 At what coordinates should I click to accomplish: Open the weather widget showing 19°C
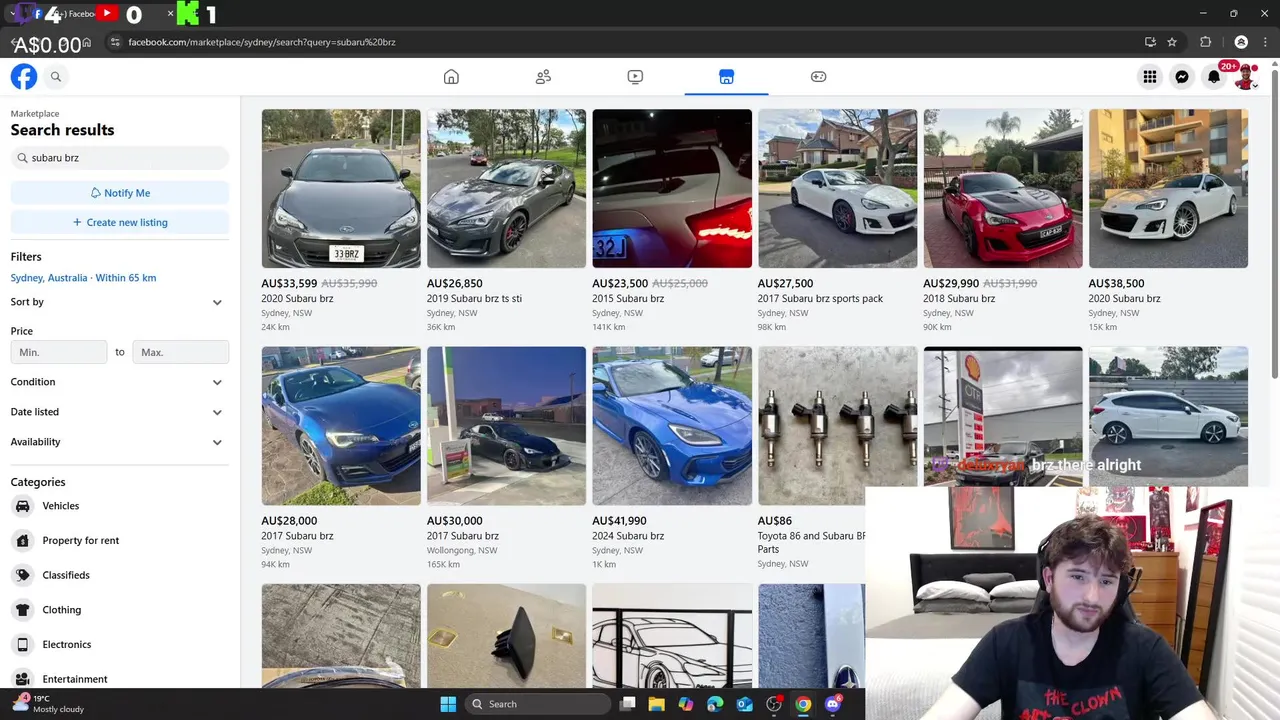click(x=48, y=704)
